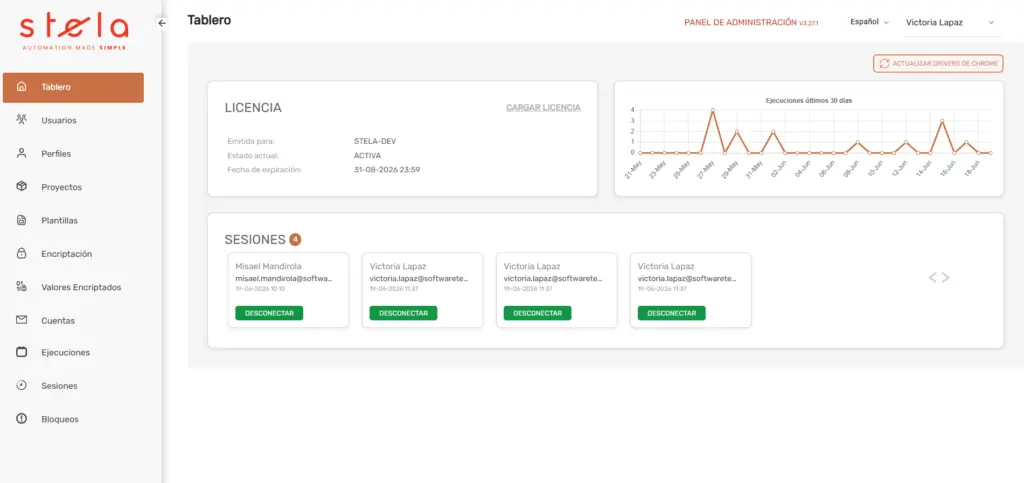The width and height of the screenshot is (1024, 483).
Task: Click the Estado actual label
Action: pos(253,155)
